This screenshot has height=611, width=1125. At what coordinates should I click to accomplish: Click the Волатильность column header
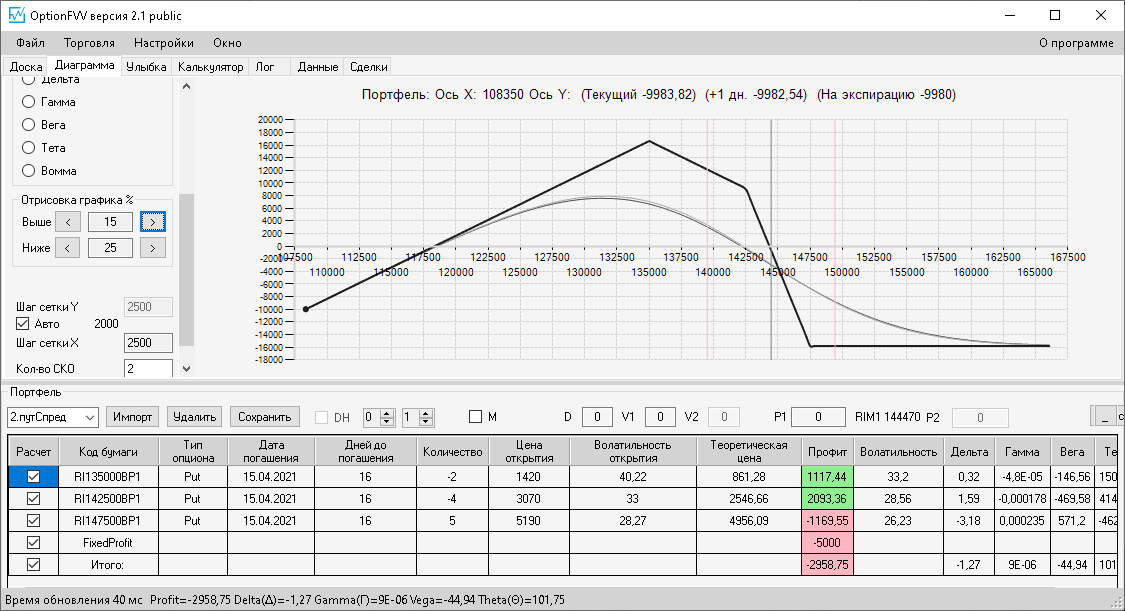tap(898, 452)
